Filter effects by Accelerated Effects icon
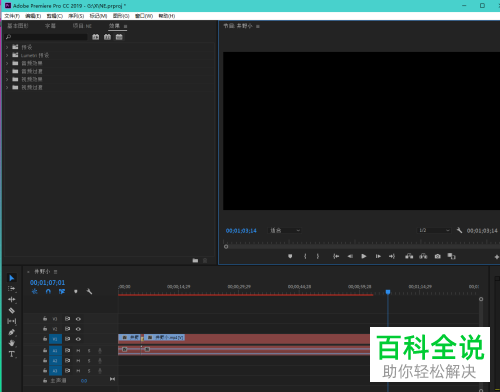 click(96, 37)
